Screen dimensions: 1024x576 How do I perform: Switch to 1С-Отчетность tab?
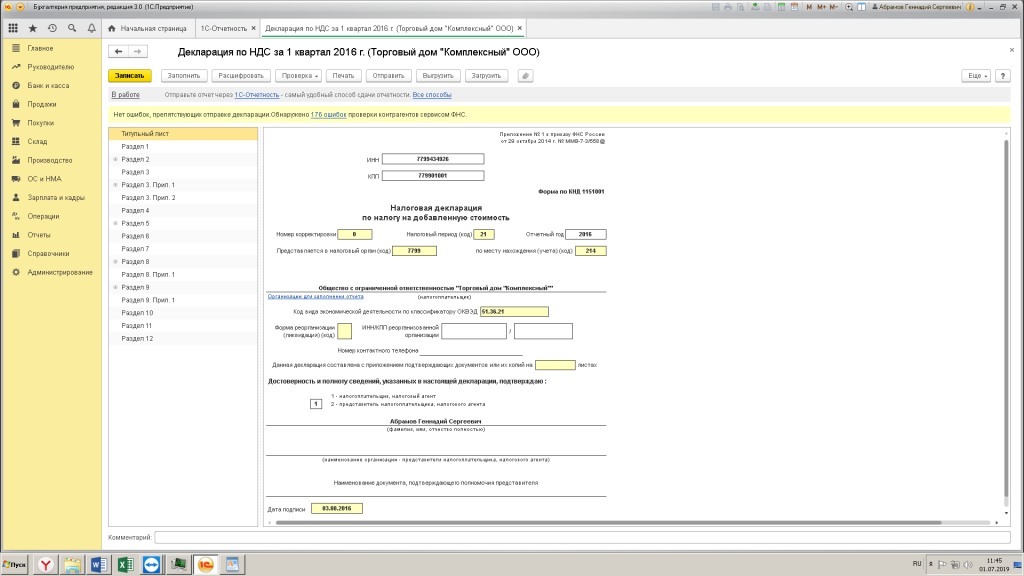223,28
